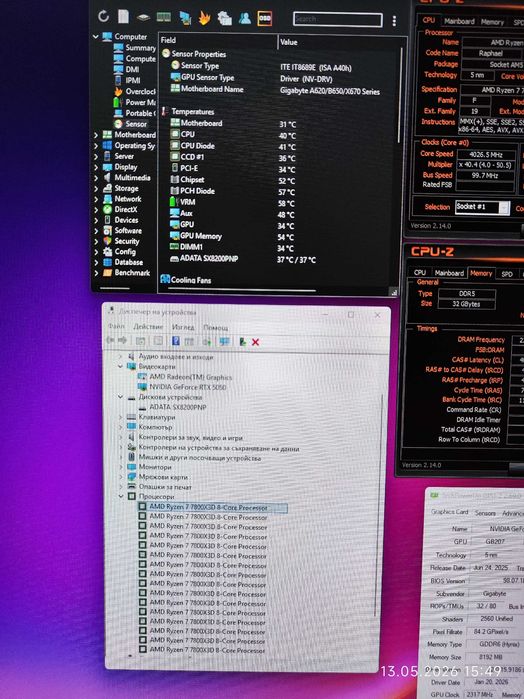Select ADATA SX8200PNP in Device Manager
The height and width of the screenshot is (699, 524).
click(173, 407)
